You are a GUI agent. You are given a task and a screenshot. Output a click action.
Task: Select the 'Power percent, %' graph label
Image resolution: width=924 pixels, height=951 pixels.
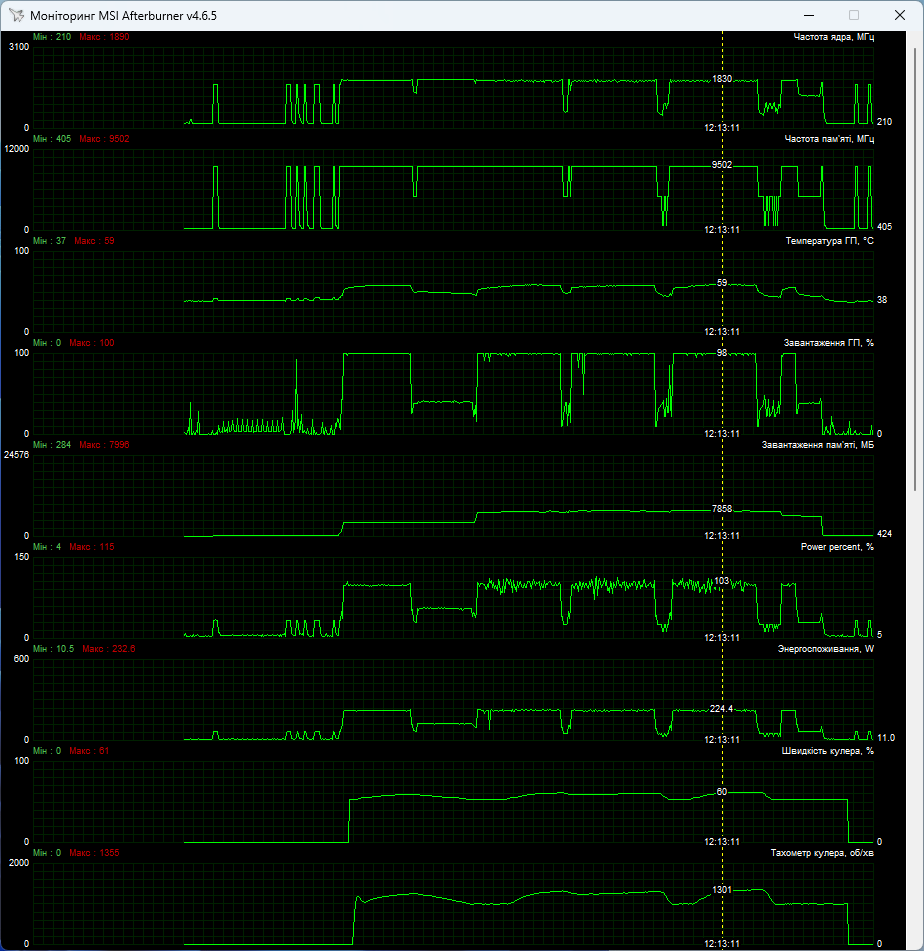837,546
